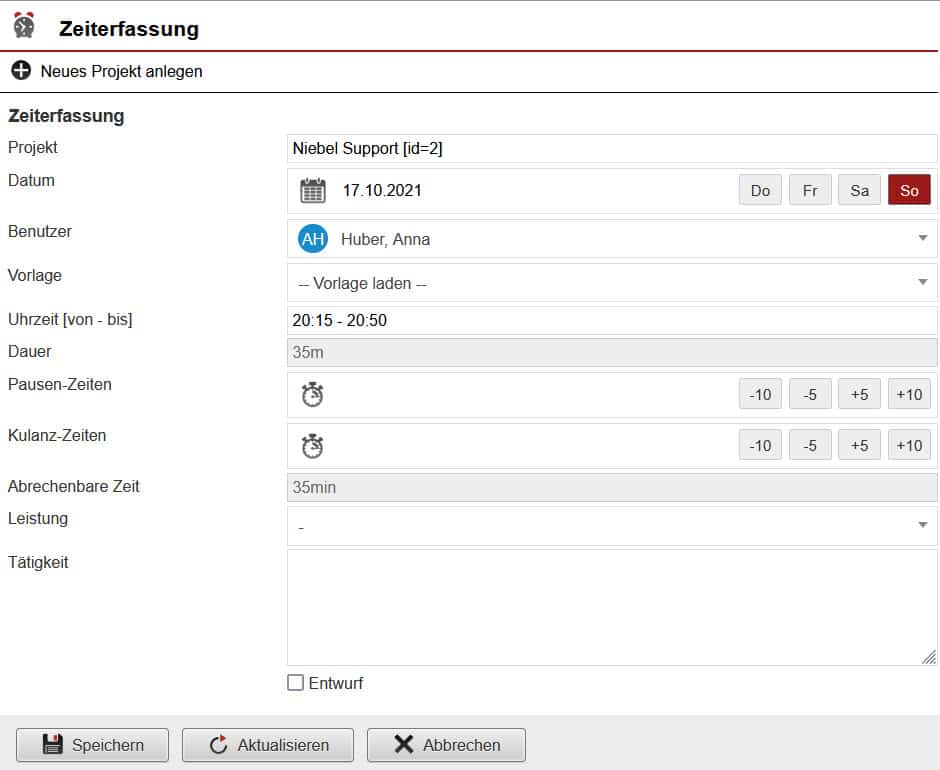Cancel the form with Abbrechen
940x770 pixels.
coord(446,745)
